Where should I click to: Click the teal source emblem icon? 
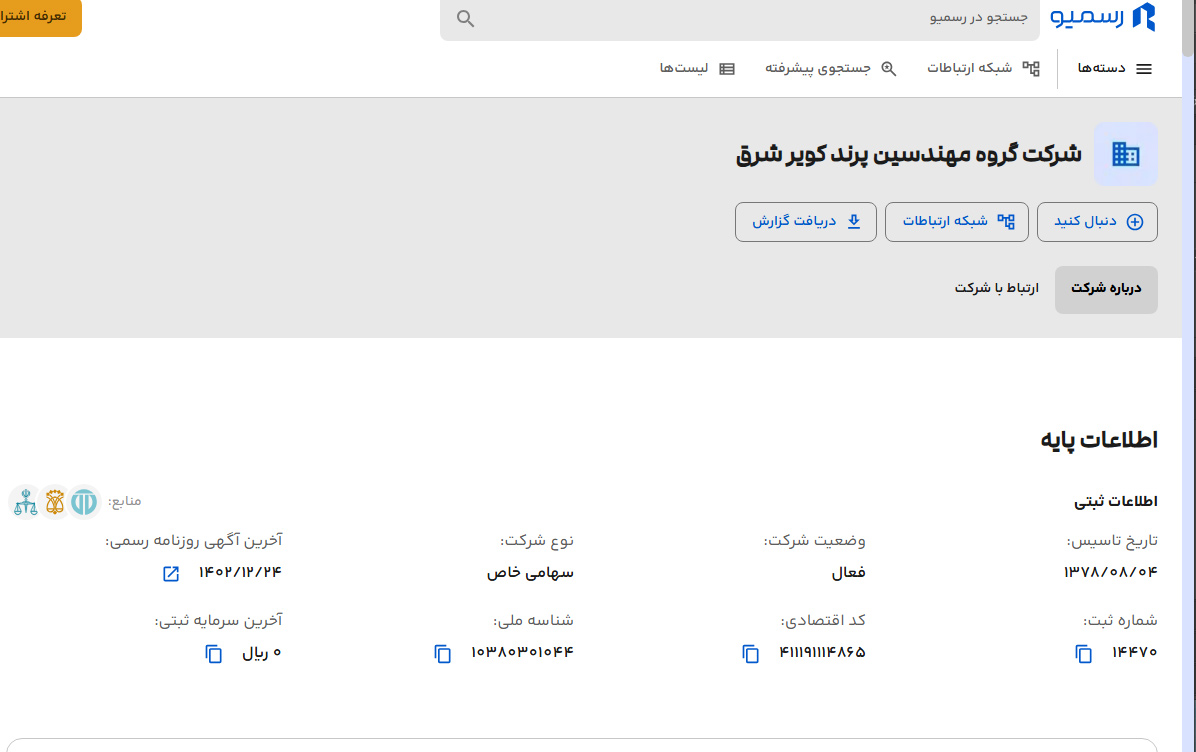(x=84, y=501)
